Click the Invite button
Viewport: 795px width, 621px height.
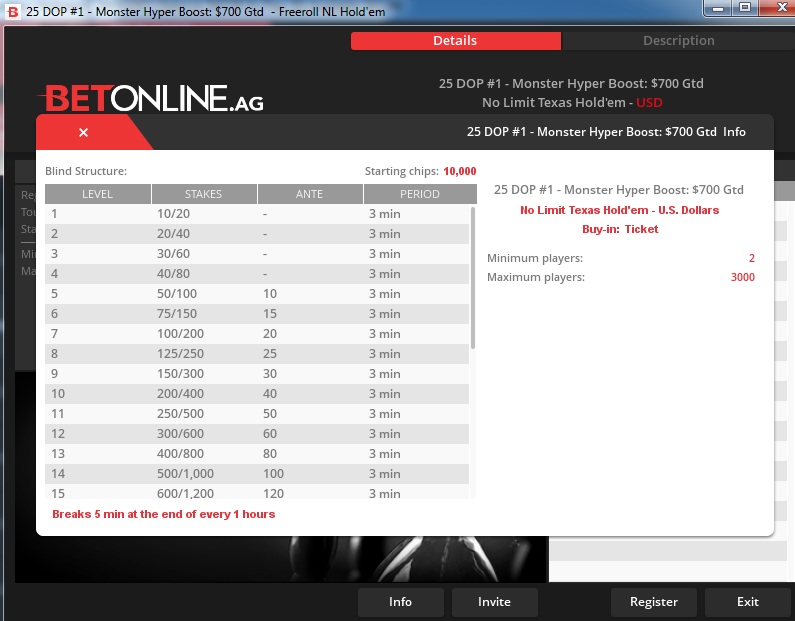494,602
